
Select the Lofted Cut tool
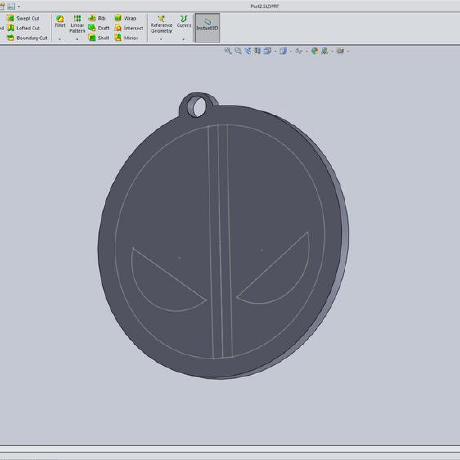[x=23, y=28]
